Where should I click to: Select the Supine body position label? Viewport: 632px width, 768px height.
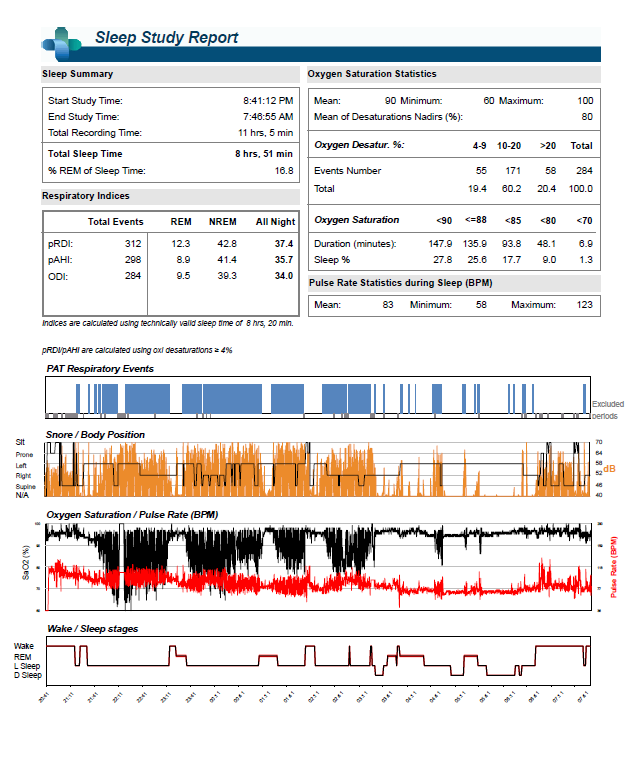point(23,486)
